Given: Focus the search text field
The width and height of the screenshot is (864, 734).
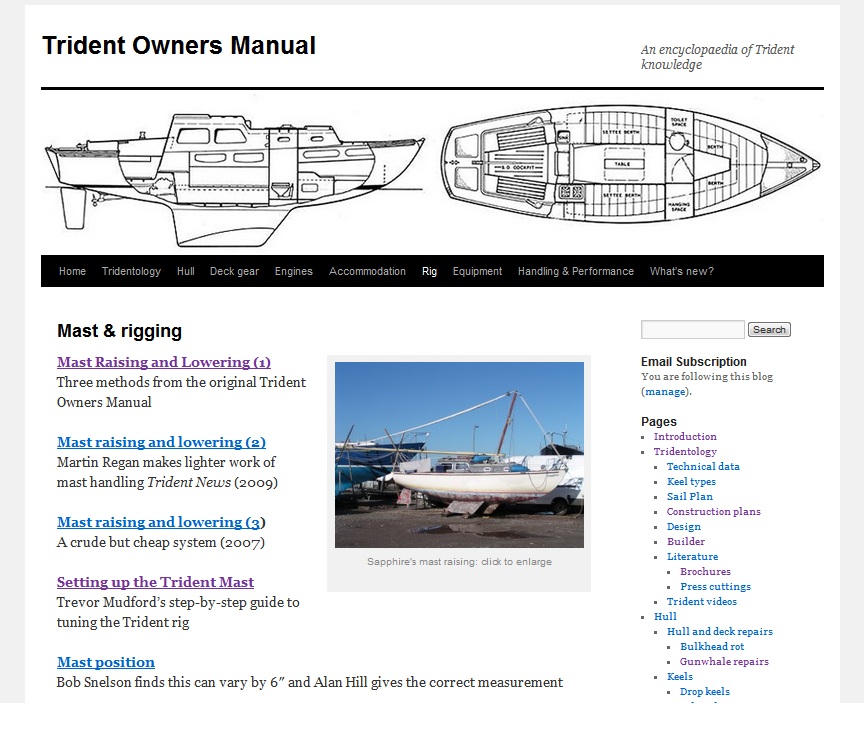Looking at the screenshot, I should (692, 330).
